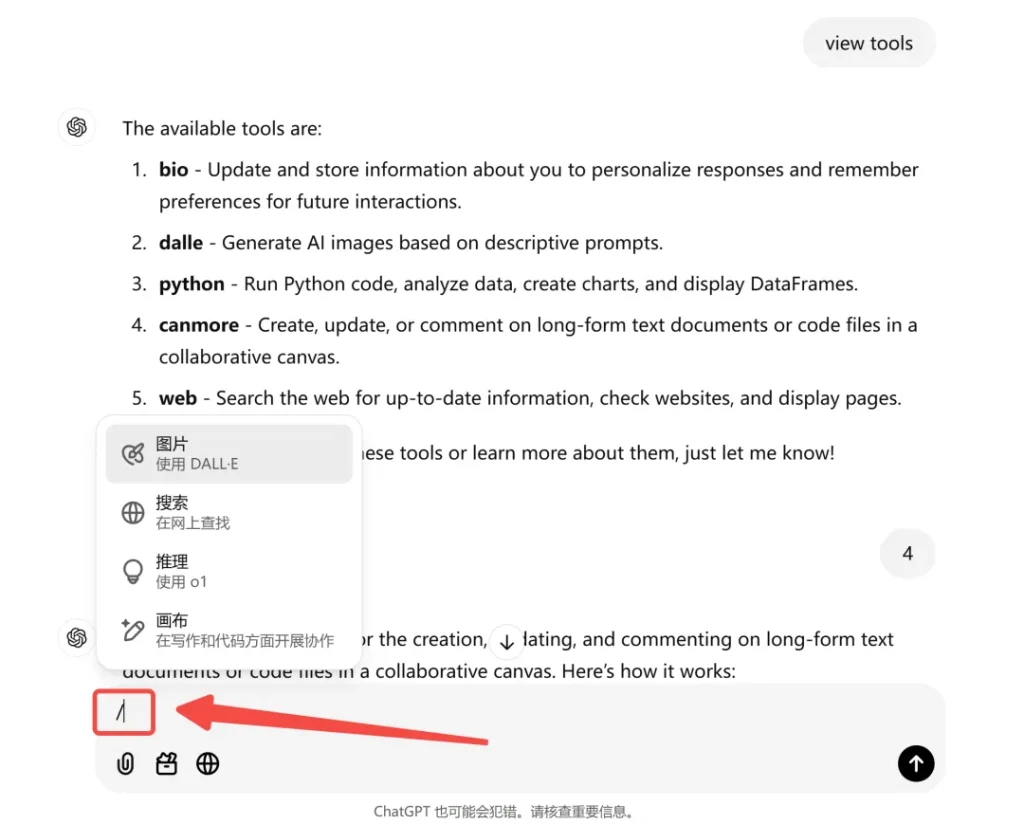This screenshot has height=824, width=1024.
Task: Choose the 搜索 在网上查找 menu option
Action: pyautogui.click(x=229, y=513)
